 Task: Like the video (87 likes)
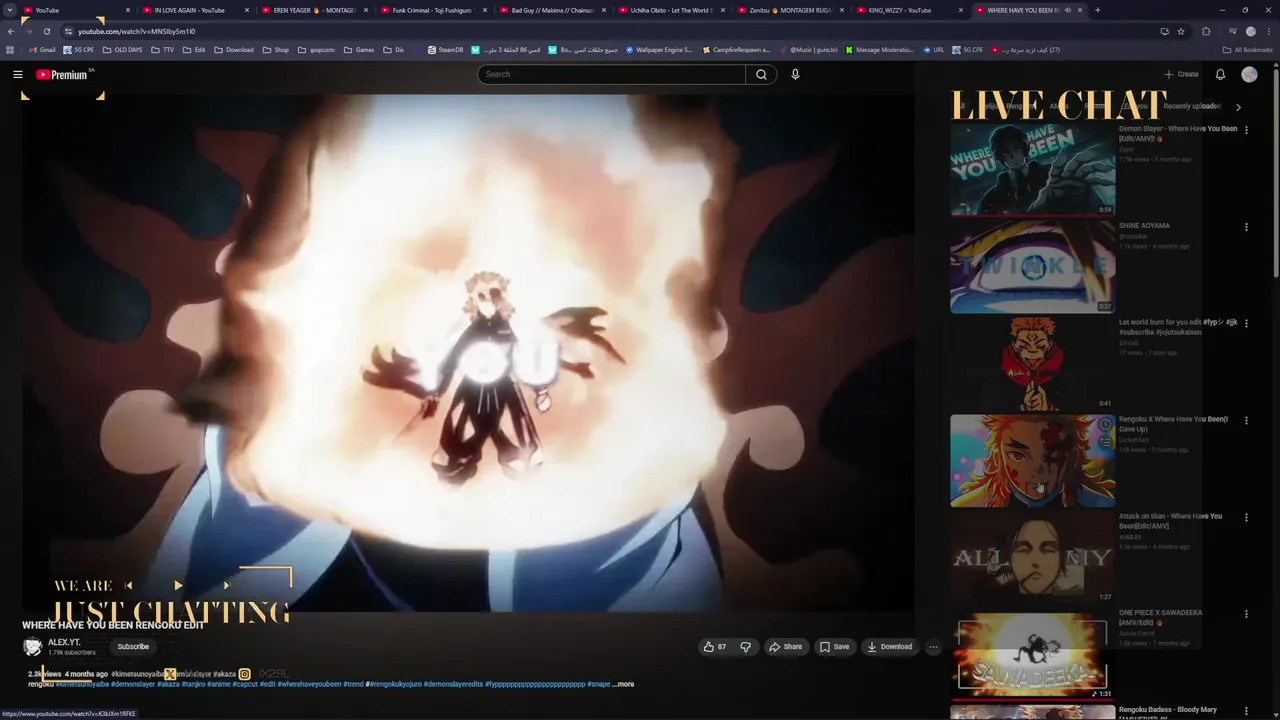click(715, 647)
